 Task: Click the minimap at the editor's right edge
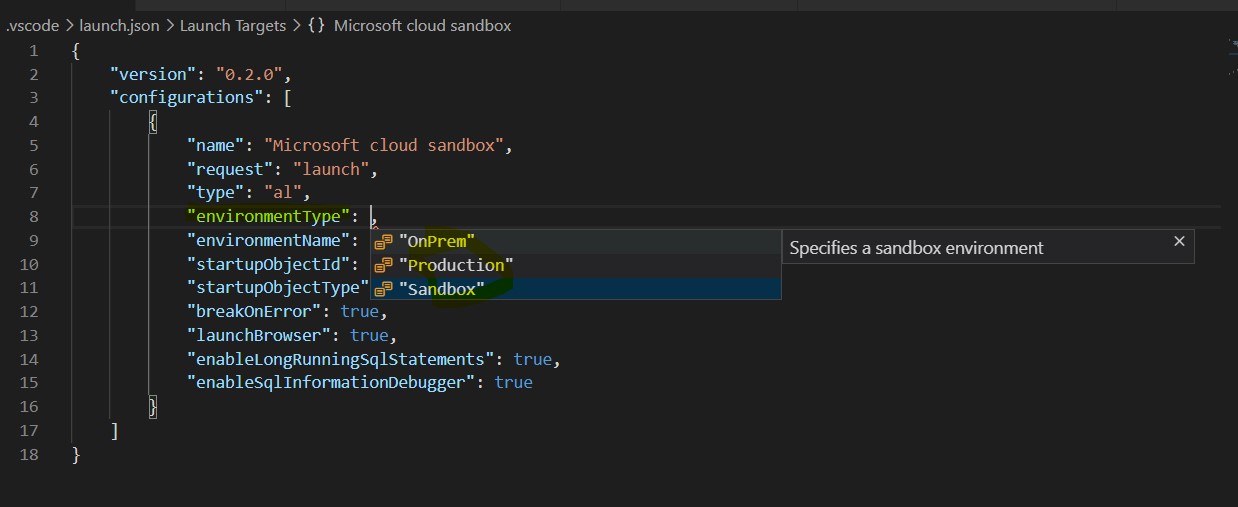click(x=1232, y=55)
